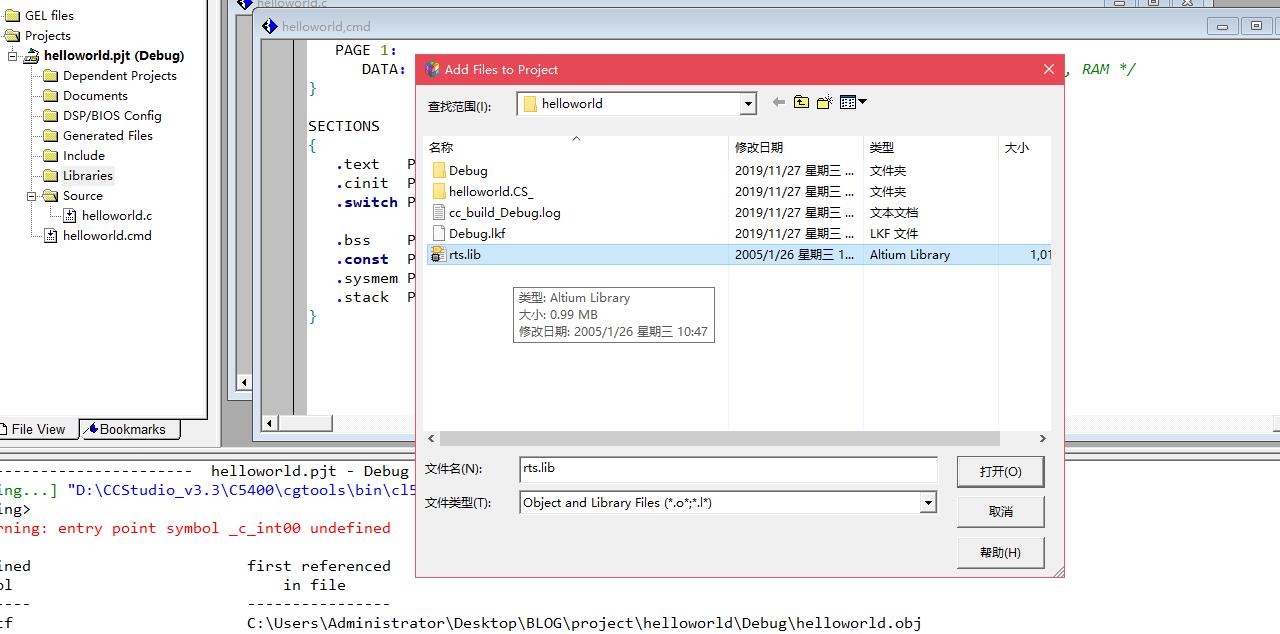1280x634 pixels.
Task: Collapse the helloworld.pjt project node
Action: click(x=13, y=56)
